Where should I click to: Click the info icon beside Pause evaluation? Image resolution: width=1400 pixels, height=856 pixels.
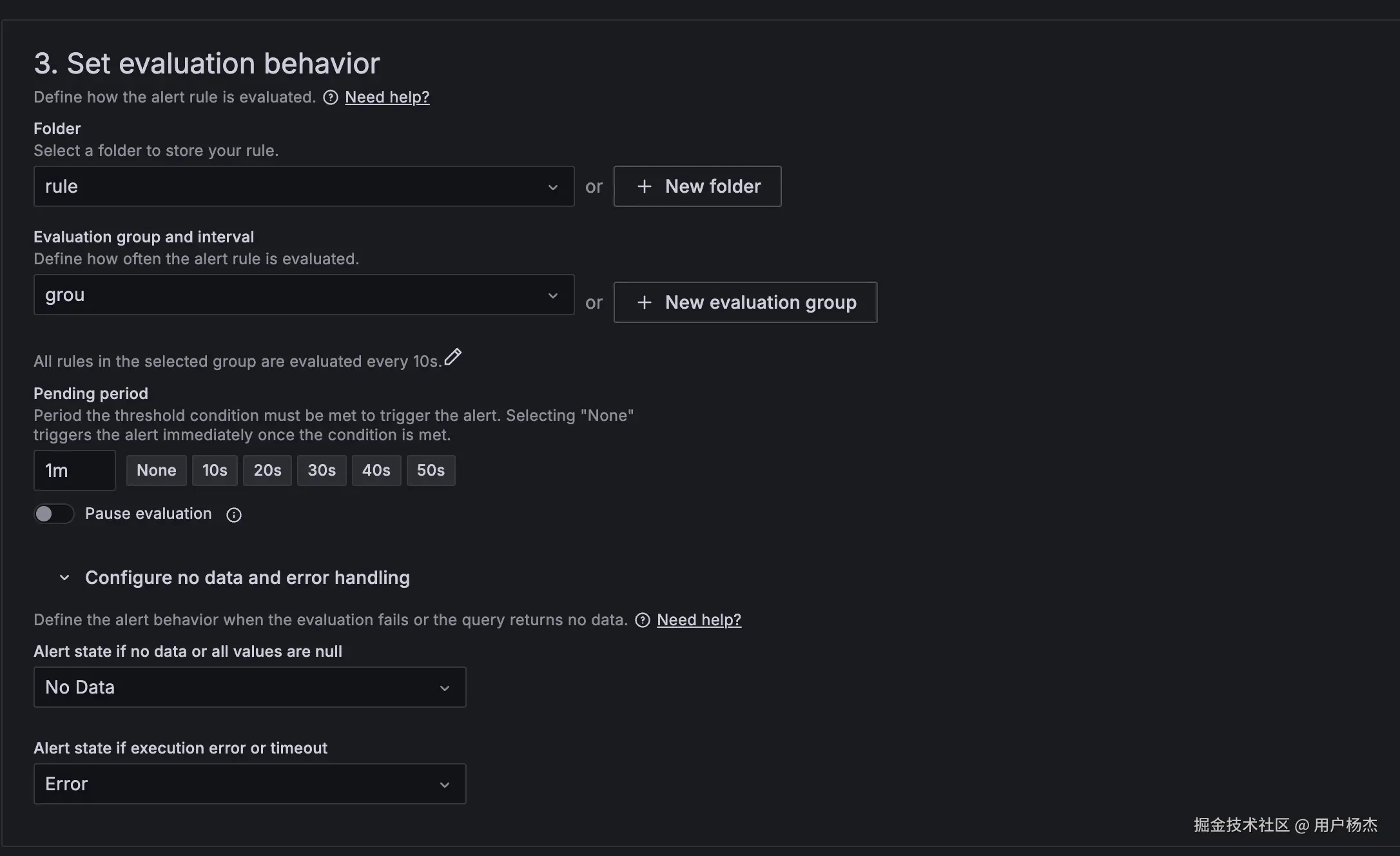[x=234, y=514]
